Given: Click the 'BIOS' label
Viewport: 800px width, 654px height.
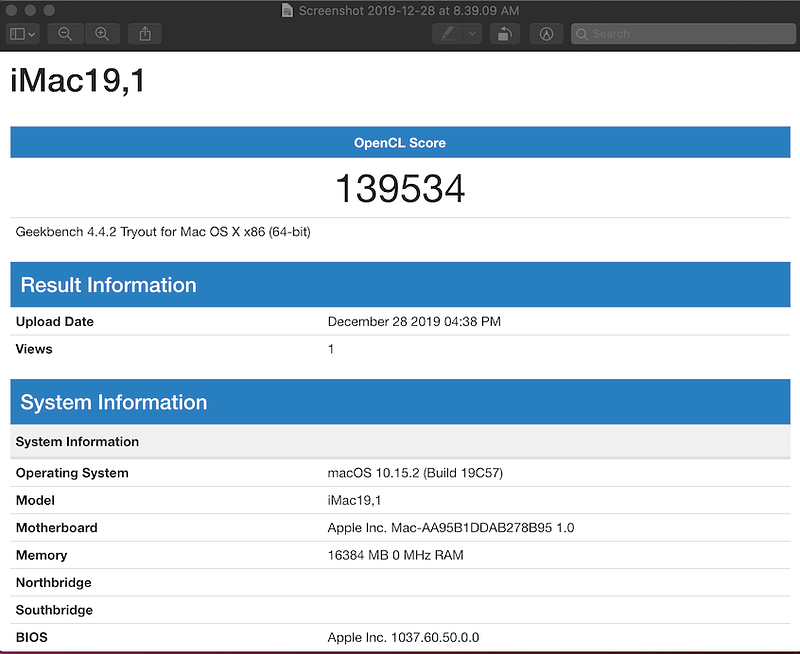Looking at the screenshot, I should [x=32, y=637].
